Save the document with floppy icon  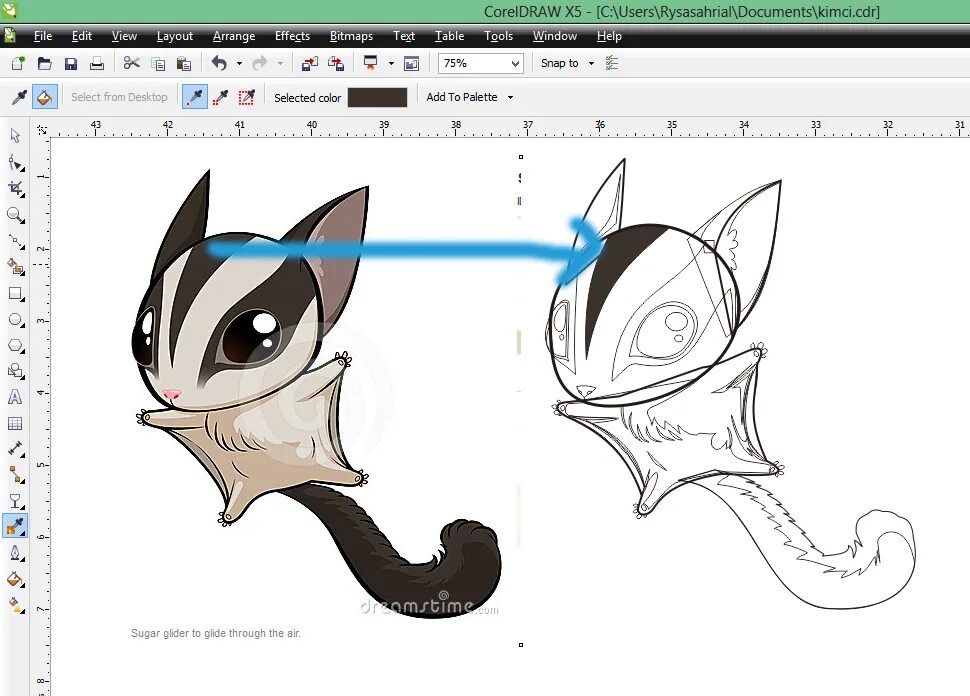point(71,63)
